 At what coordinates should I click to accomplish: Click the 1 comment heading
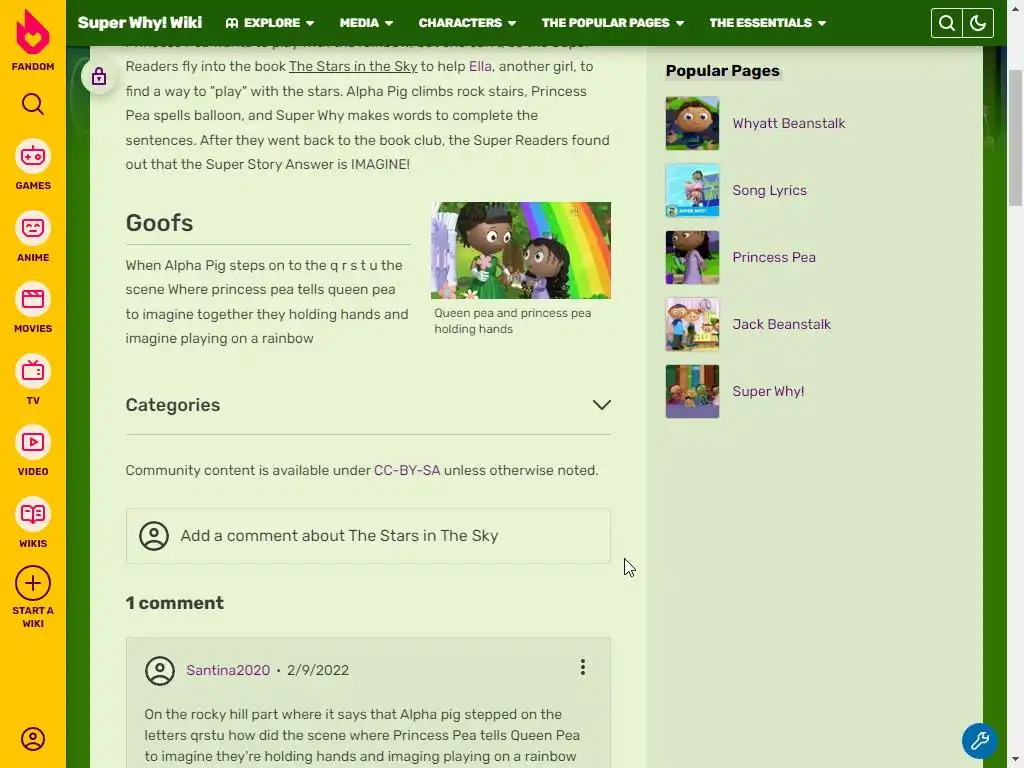[174, 603]
